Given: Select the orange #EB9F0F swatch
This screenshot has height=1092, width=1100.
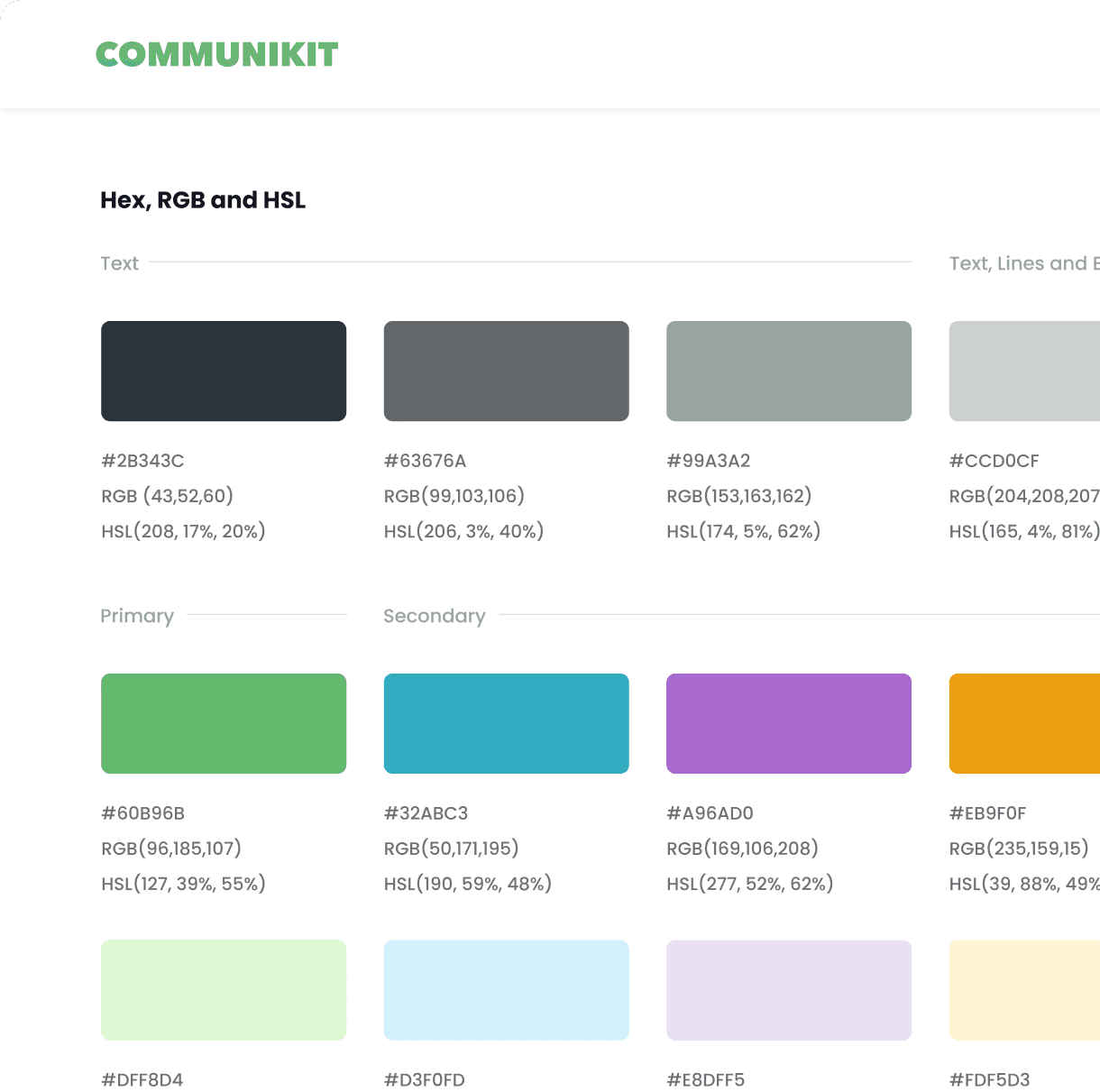Looking at the screenshot, I should click(x=1024, y=723).
